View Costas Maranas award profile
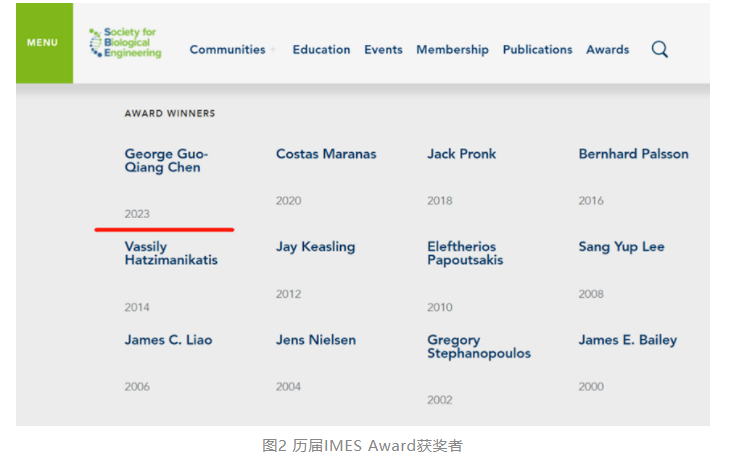729x466 pixels. point(326,154)
